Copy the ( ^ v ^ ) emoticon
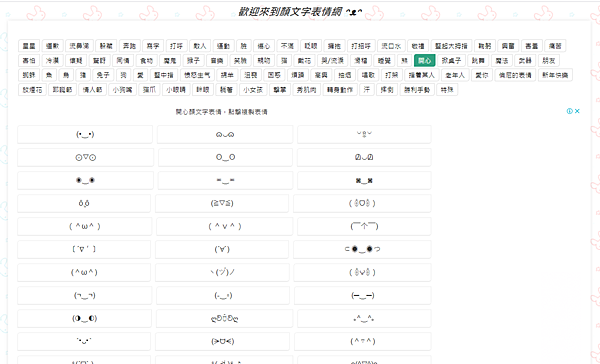The width and height of the screenshot is (600, 364). tap(225, 226)
